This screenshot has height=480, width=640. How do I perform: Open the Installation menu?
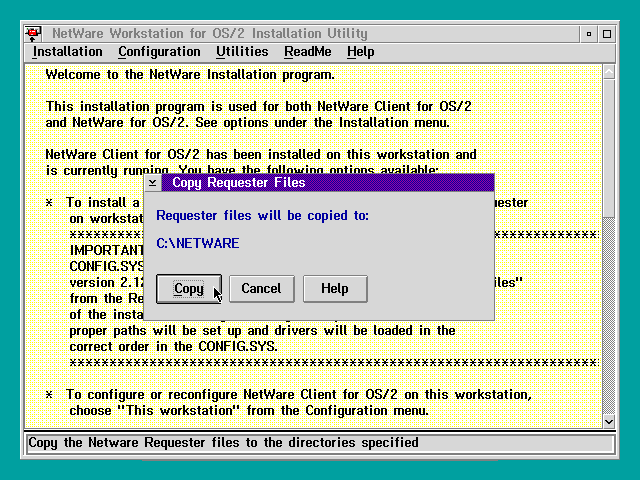(68, 52)
